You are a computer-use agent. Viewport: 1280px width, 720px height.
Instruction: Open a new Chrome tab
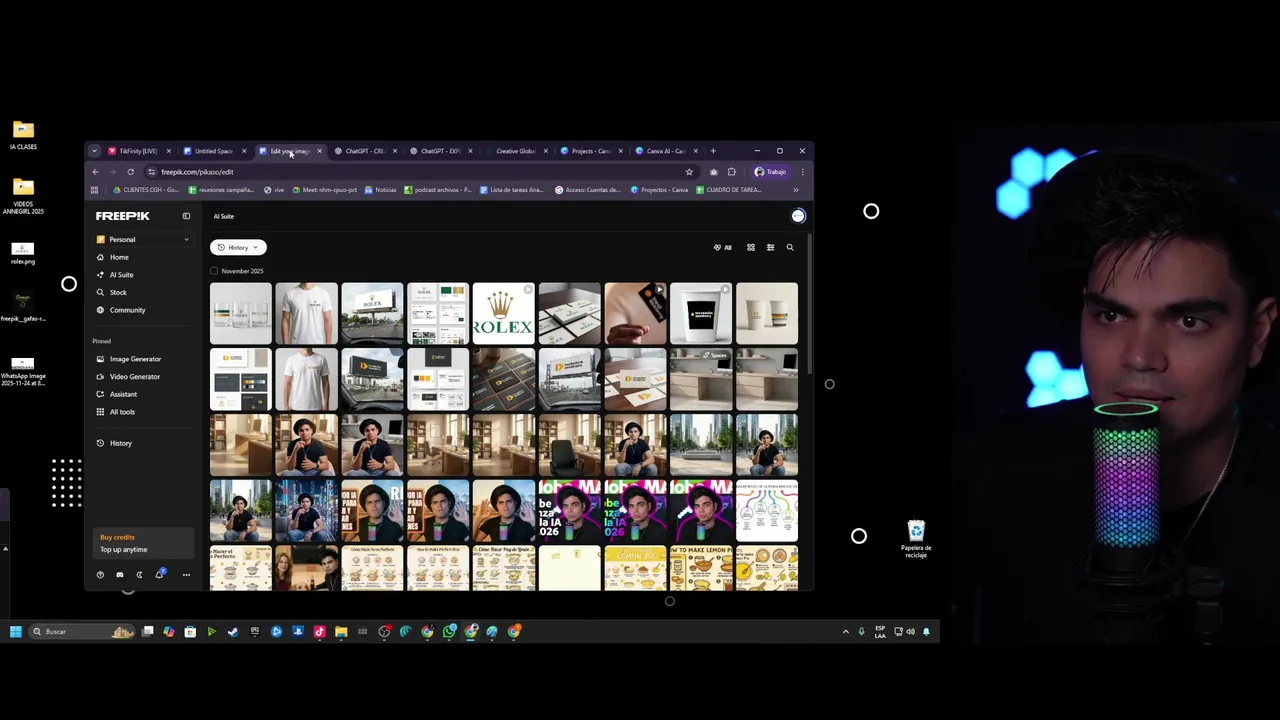713,151
